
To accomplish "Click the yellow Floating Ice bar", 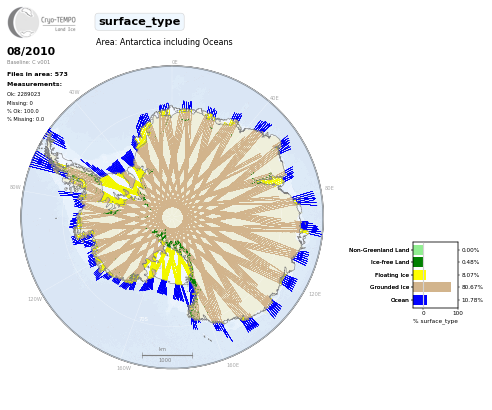I will tap(420, 275).
